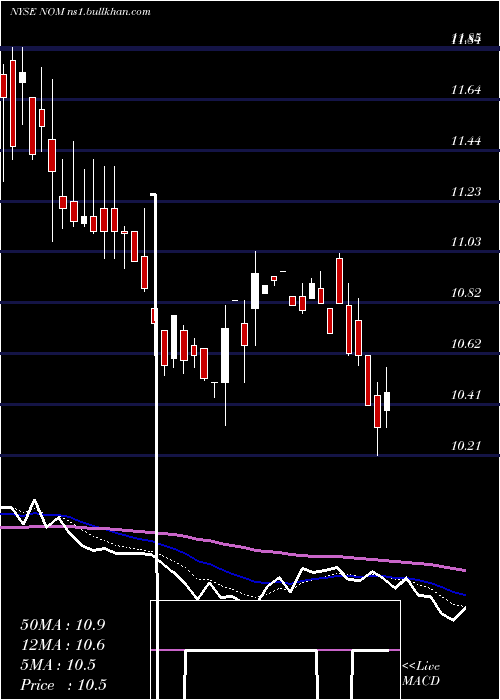
Task: Click the 10.62 price axis label
Action: [466, 344]
